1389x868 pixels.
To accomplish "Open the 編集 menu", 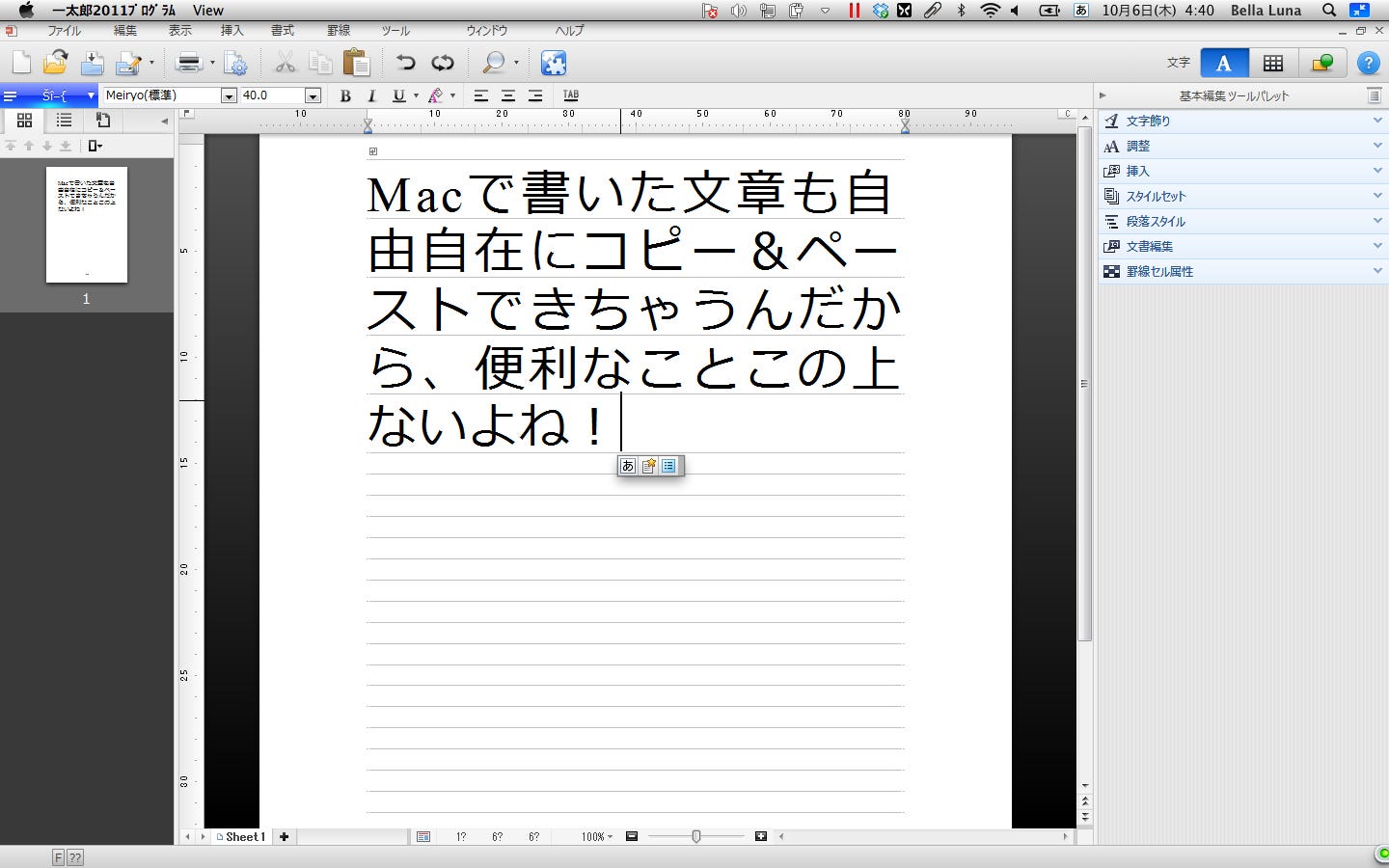I will [x=125, y=31].
